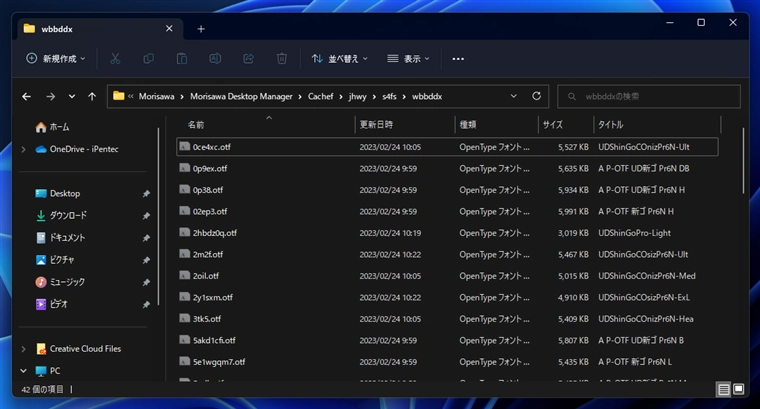760x409 pixels.
Task: Go back with the left arrow
Action: (x=27, y=96)
